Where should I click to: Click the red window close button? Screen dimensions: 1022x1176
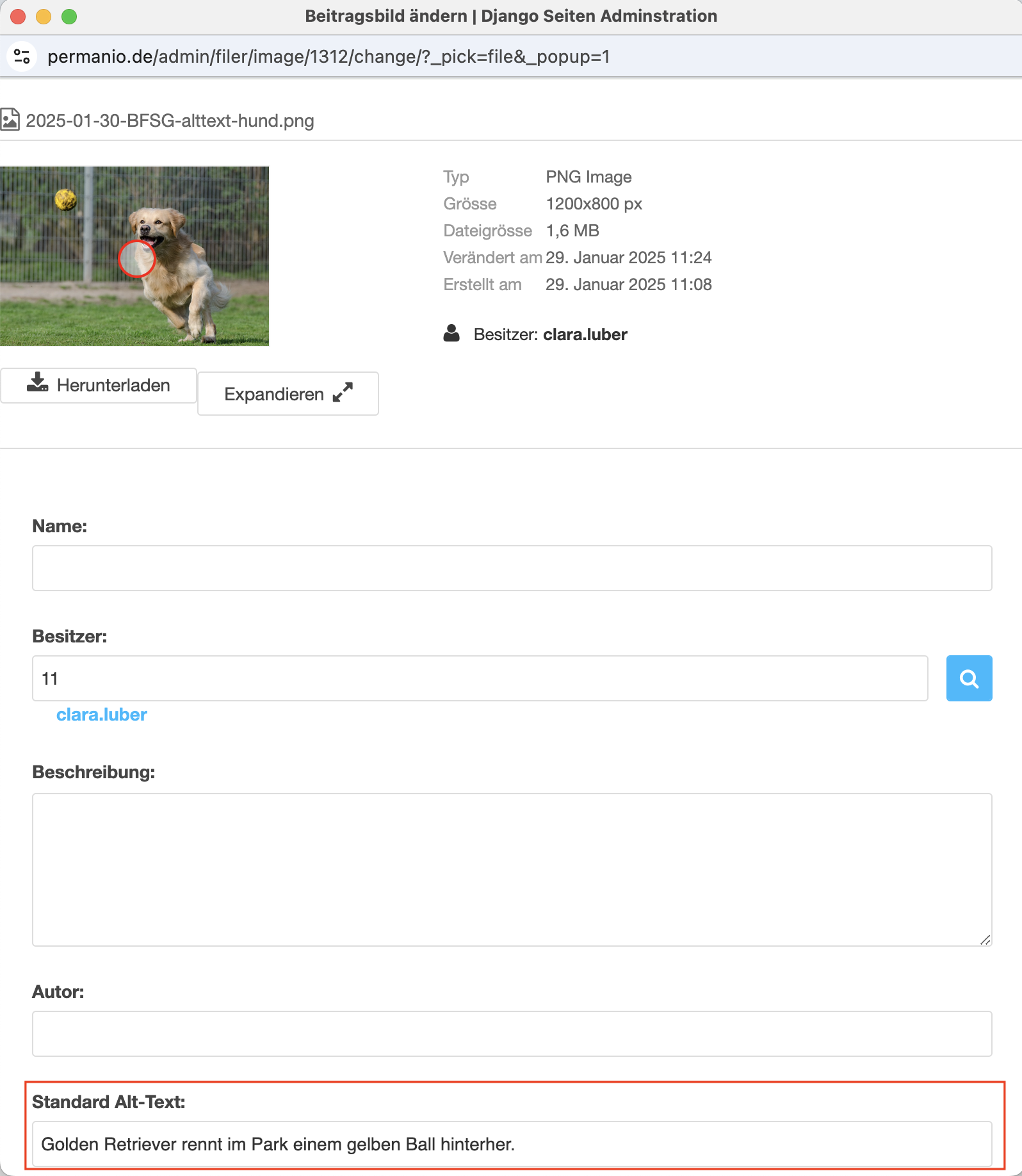18,16
